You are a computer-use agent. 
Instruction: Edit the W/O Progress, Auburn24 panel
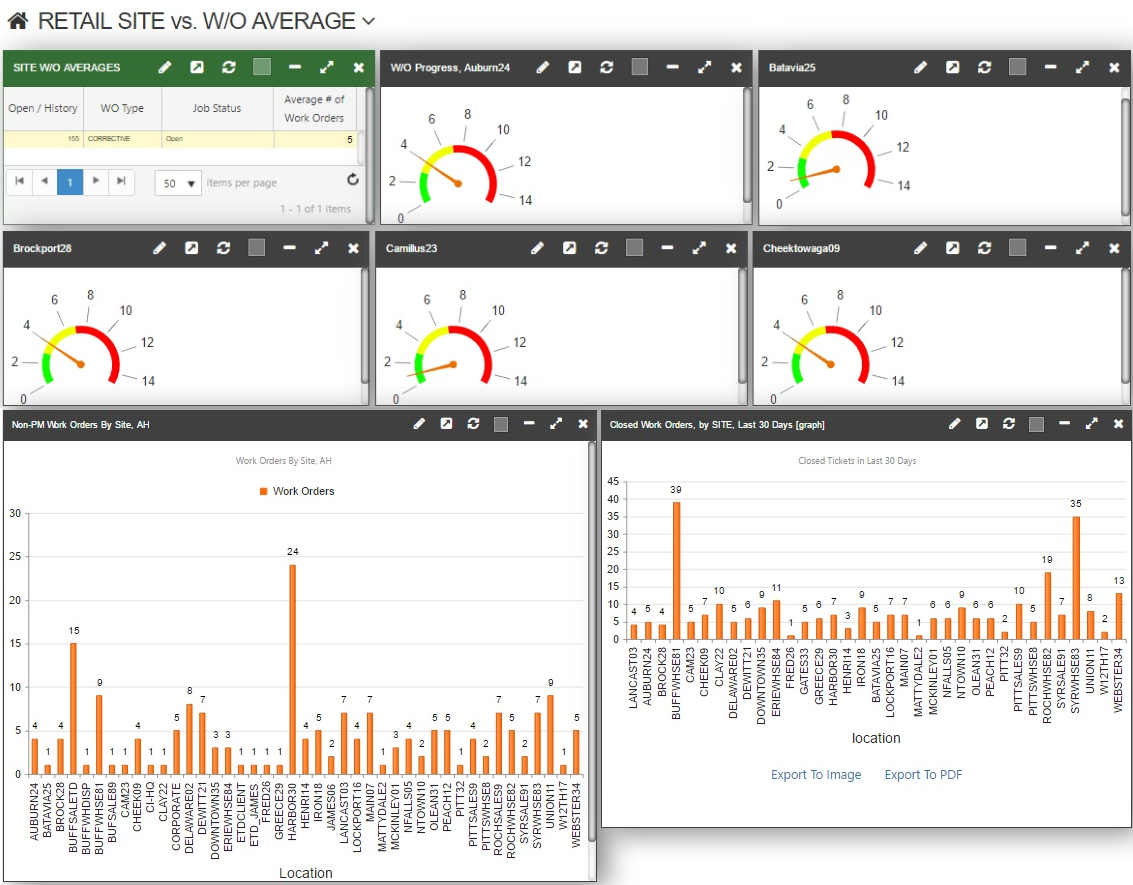tap(543, 67)
